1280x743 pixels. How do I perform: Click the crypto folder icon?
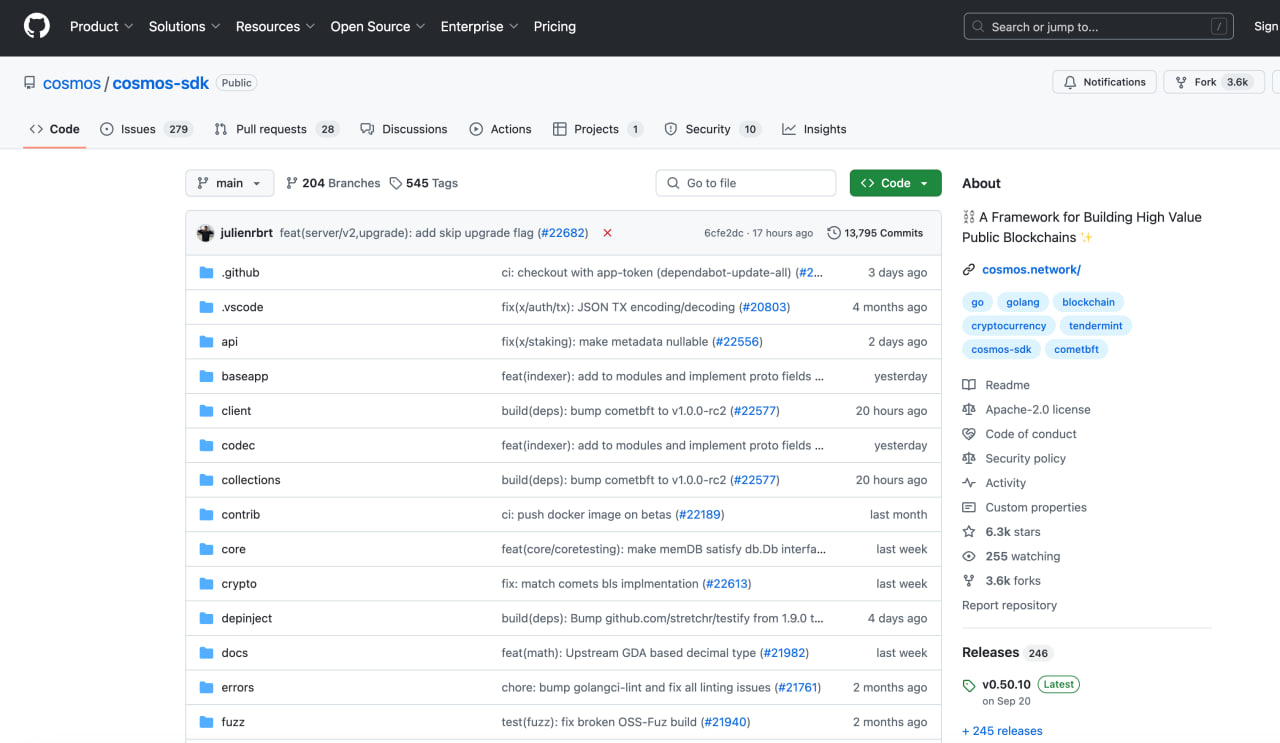pos(207,584)
